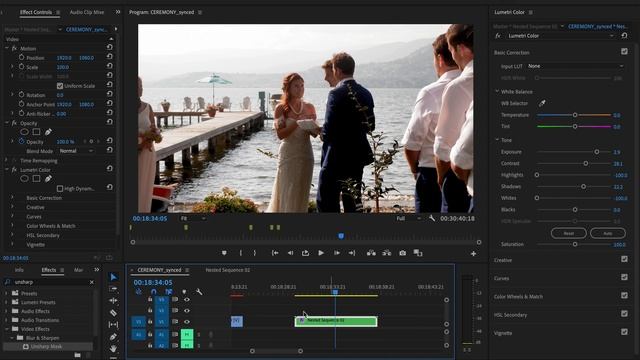Select the Track Select Forward tool
Image resolution: width=640 pixels, height=360 pixels.
point(113,289)
